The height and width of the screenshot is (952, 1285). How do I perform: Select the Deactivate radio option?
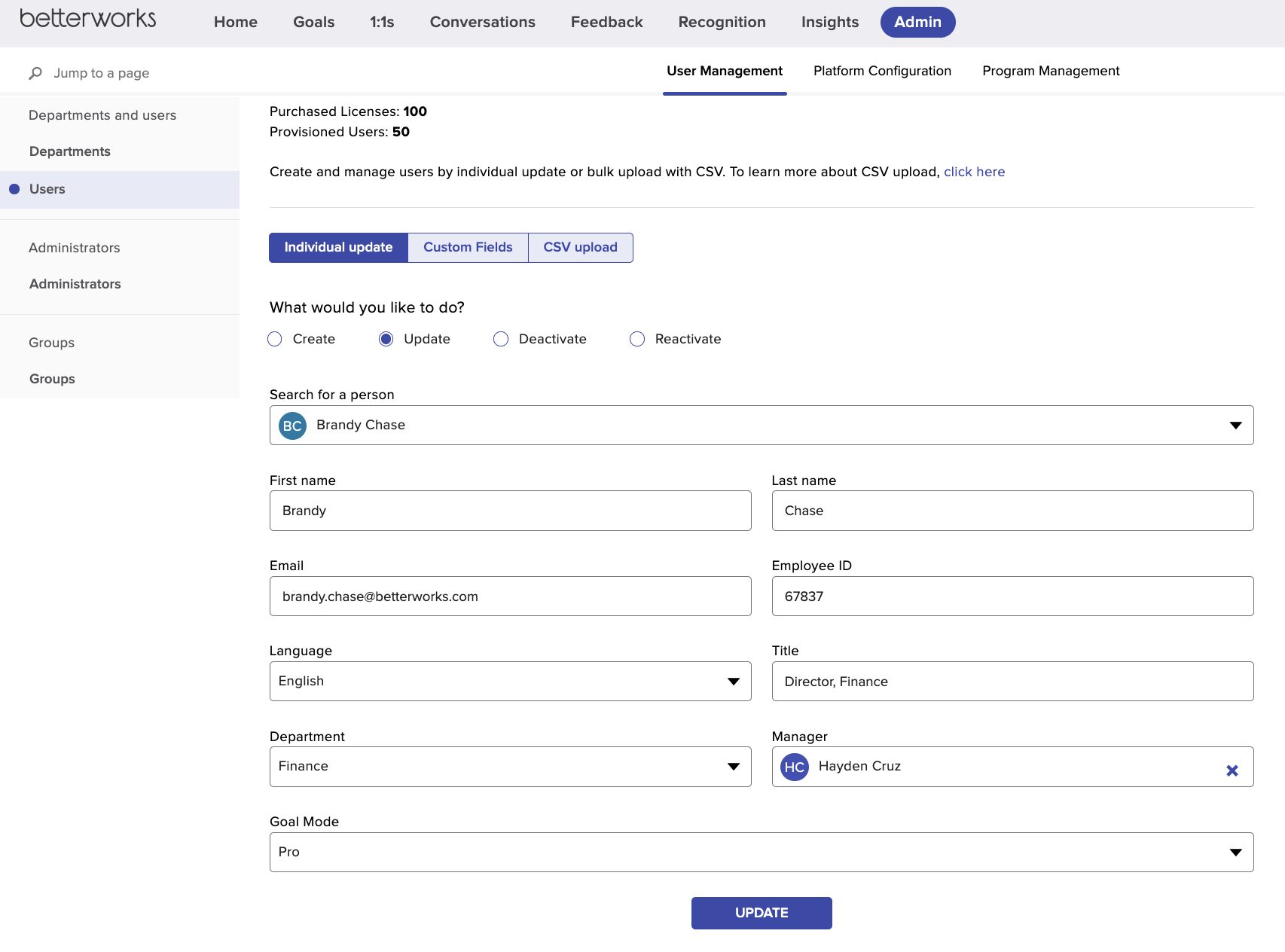501,339
